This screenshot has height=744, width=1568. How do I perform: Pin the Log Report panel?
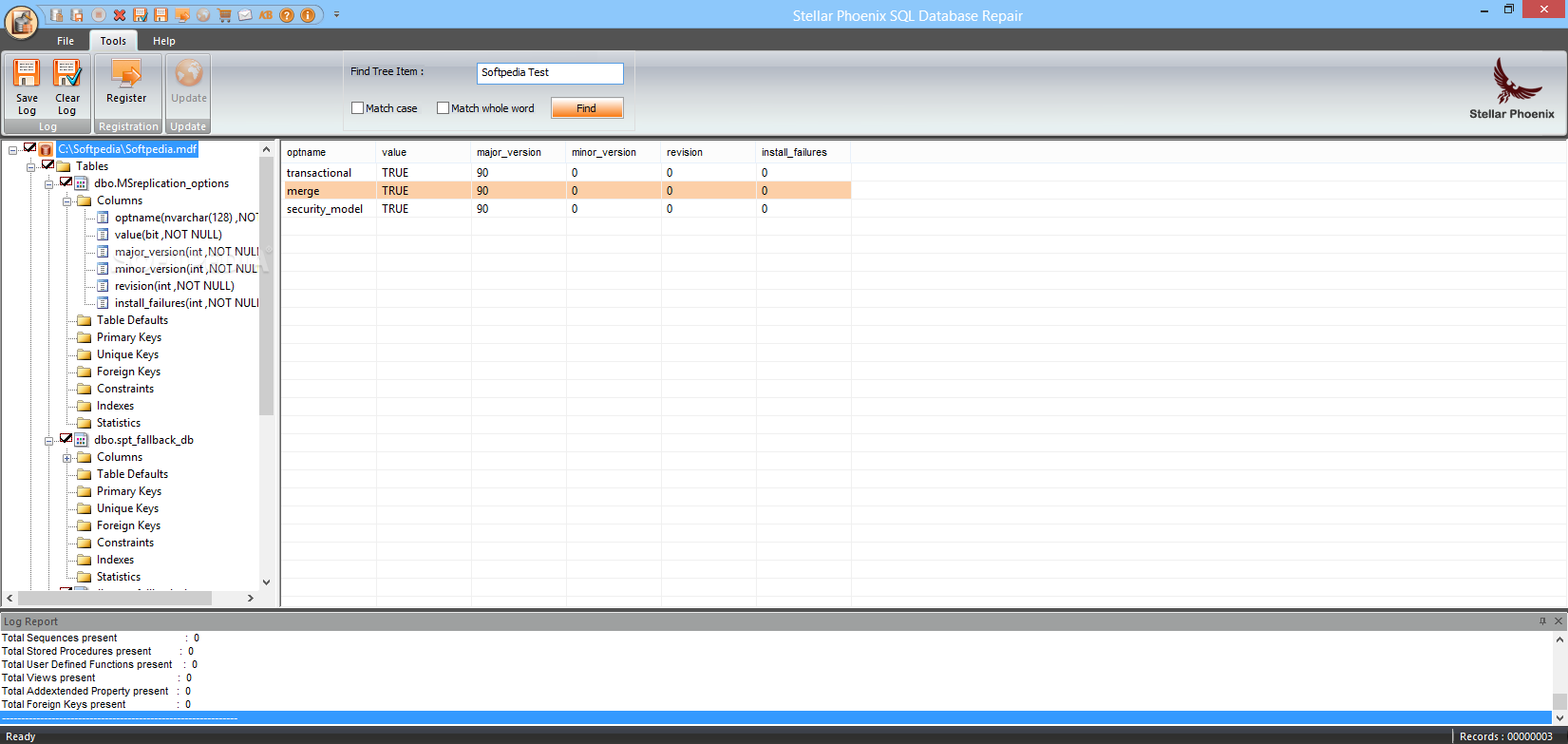[x=1542, y=620]
